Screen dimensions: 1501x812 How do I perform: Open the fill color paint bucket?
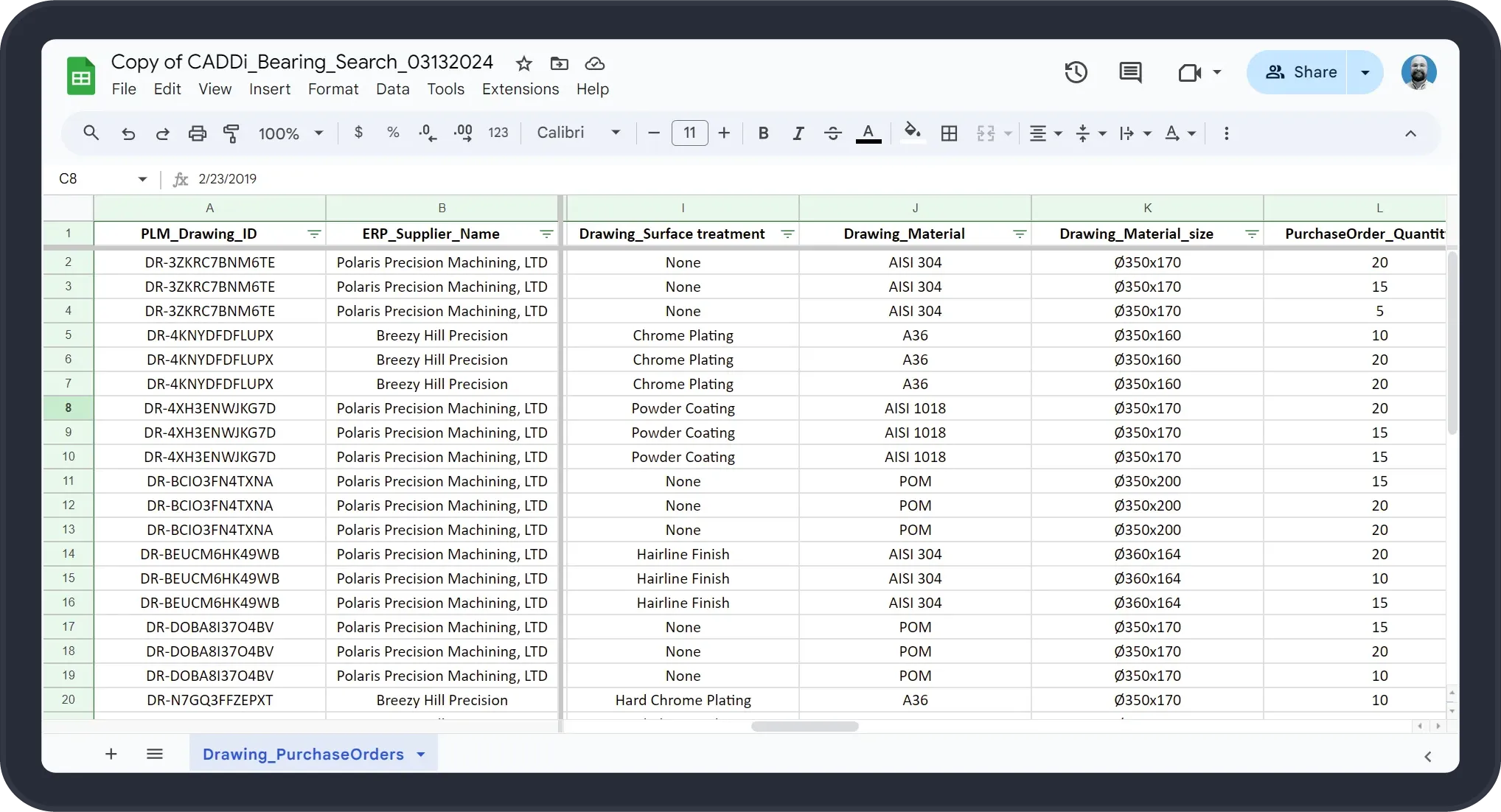[912, 133]
